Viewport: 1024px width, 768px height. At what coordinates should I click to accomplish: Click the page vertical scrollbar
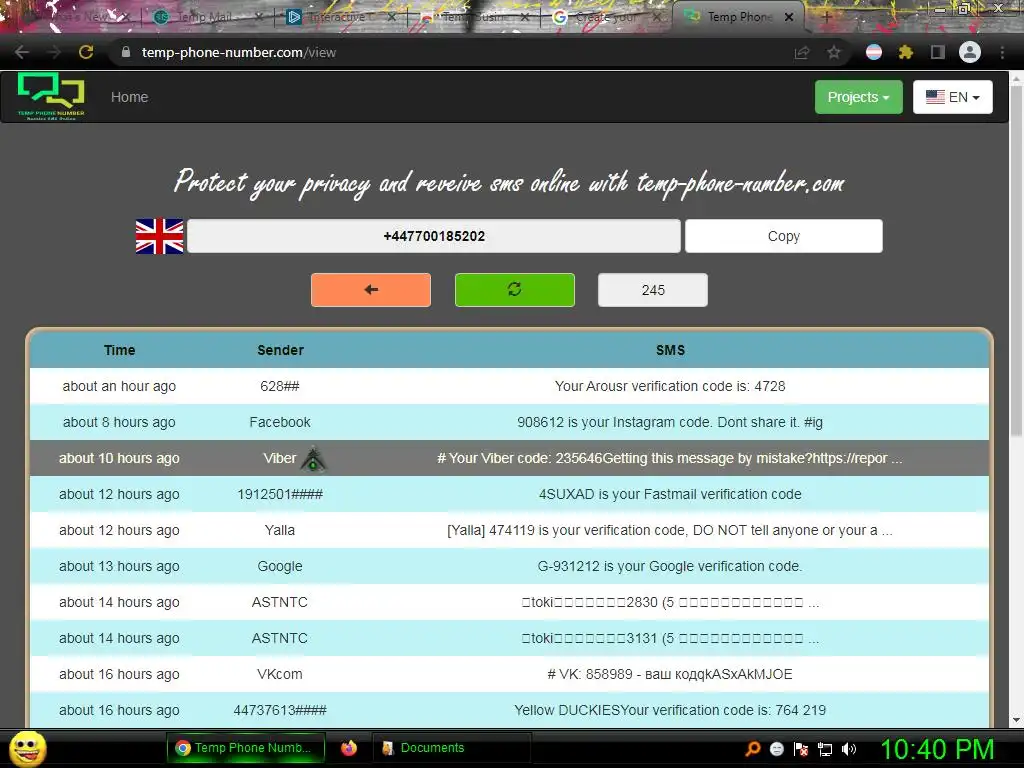coord(1016,261)
